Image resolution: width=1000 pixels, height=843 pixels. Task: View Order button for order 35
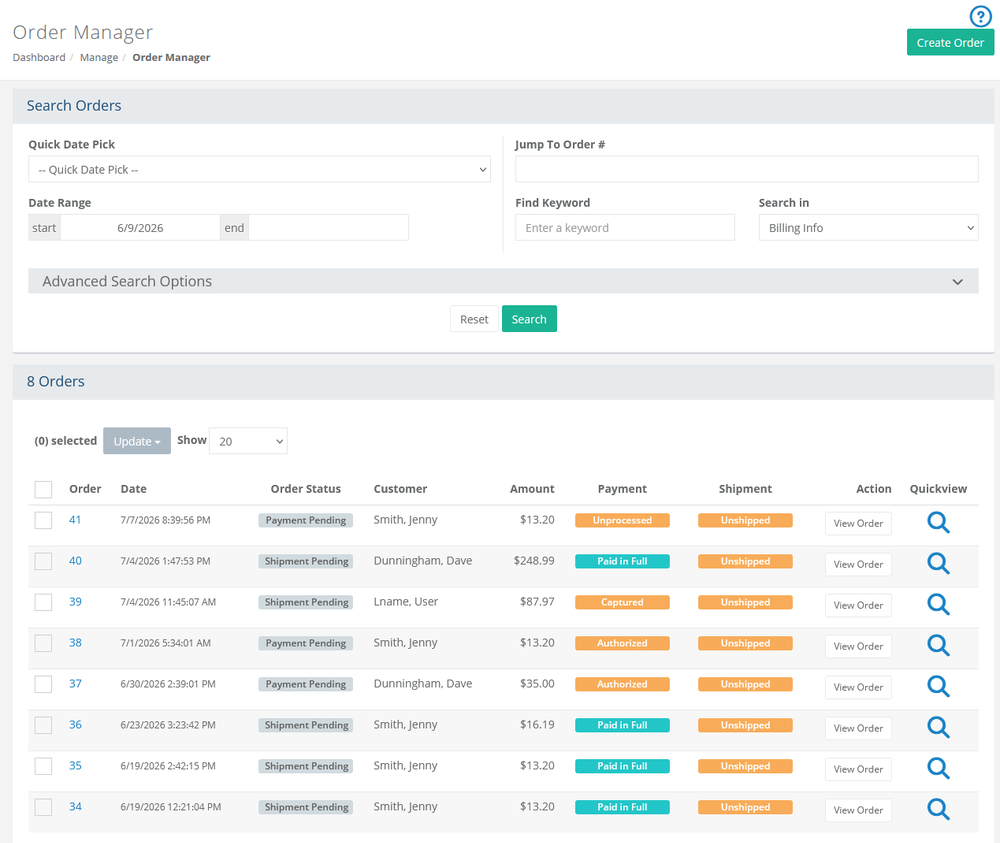pyautogui.click(x=858, y=769)
